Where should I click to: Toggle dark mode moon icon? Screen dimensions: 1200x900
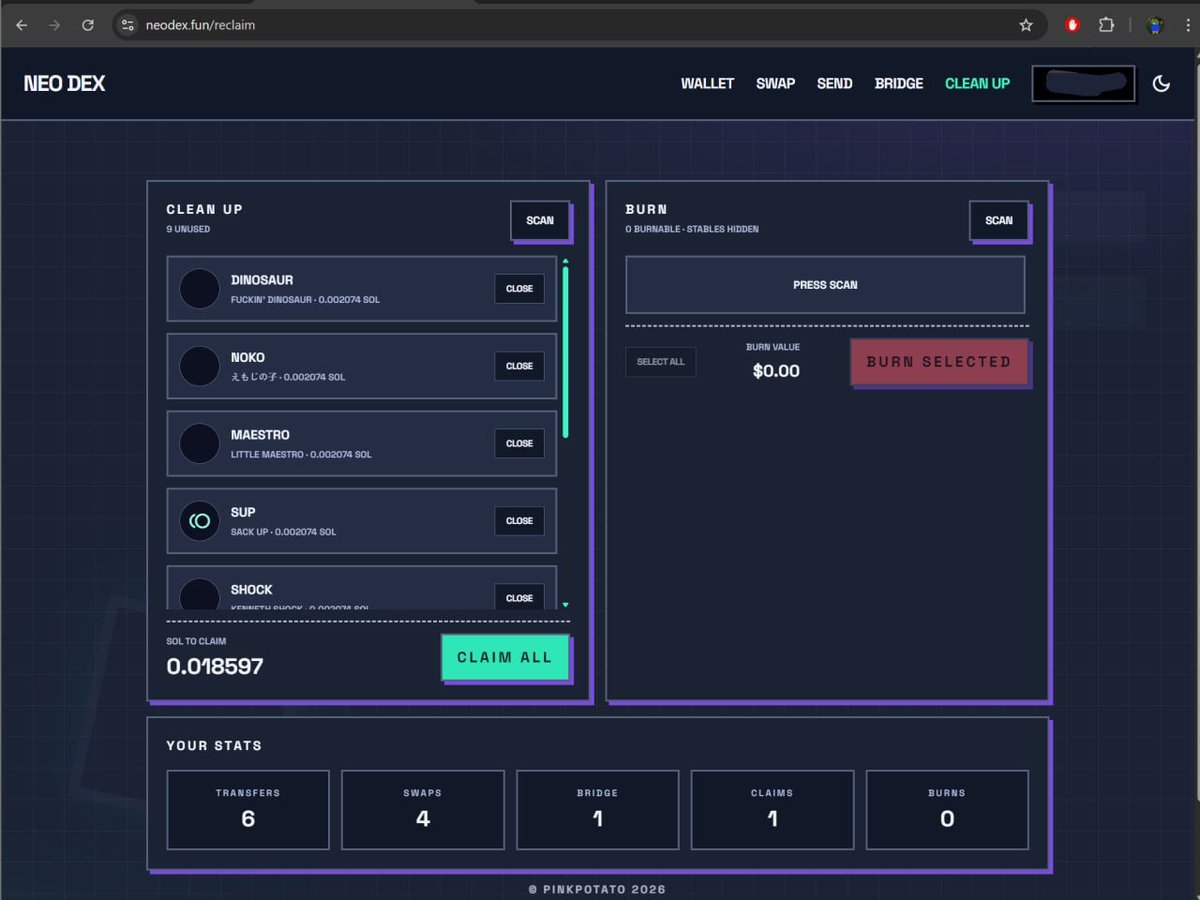pyautogui.click(x=1161, y=84)
